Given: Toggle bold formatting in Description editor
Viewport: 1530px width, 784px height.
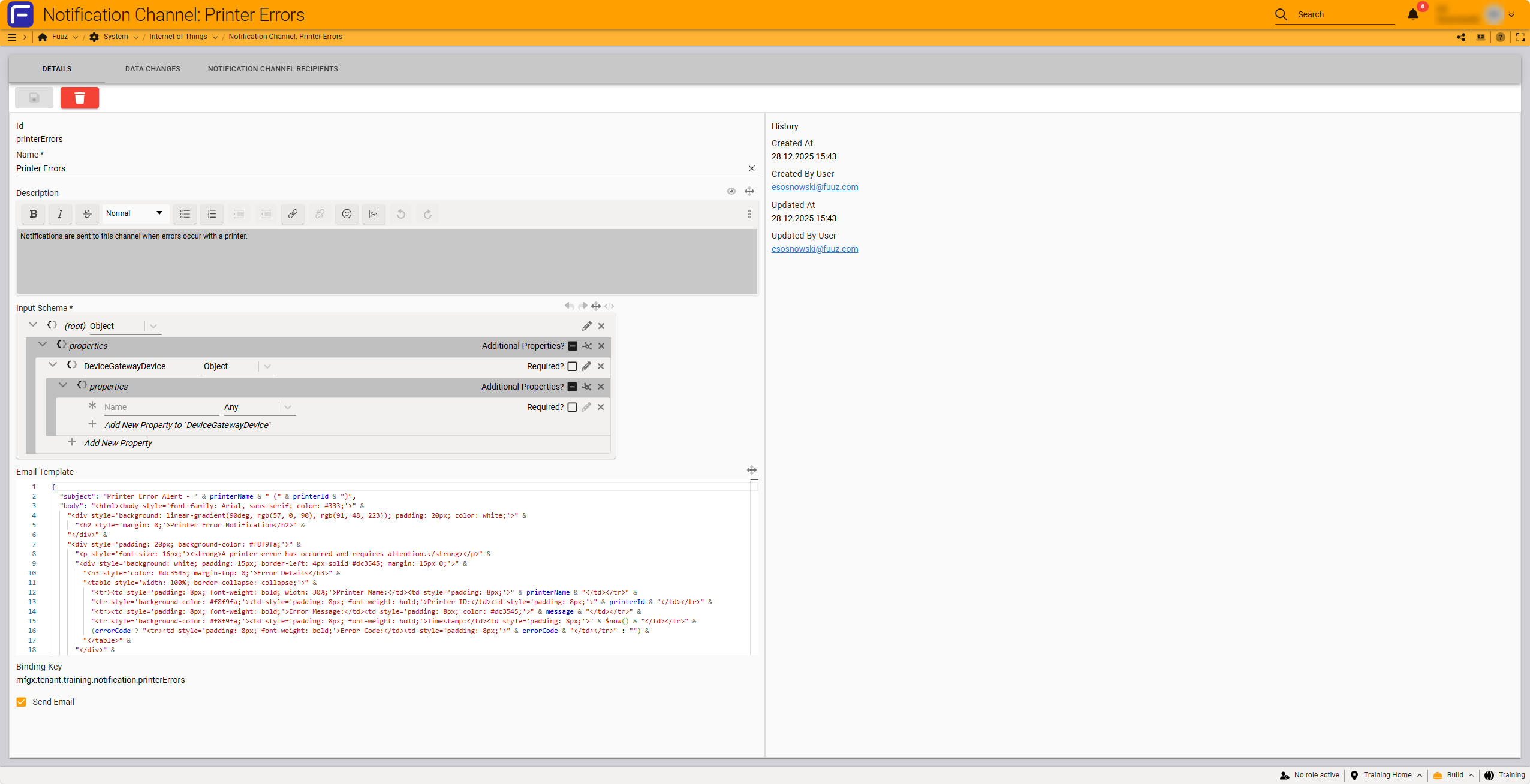Looking at the screenshot, I should [x=34, y=214].
